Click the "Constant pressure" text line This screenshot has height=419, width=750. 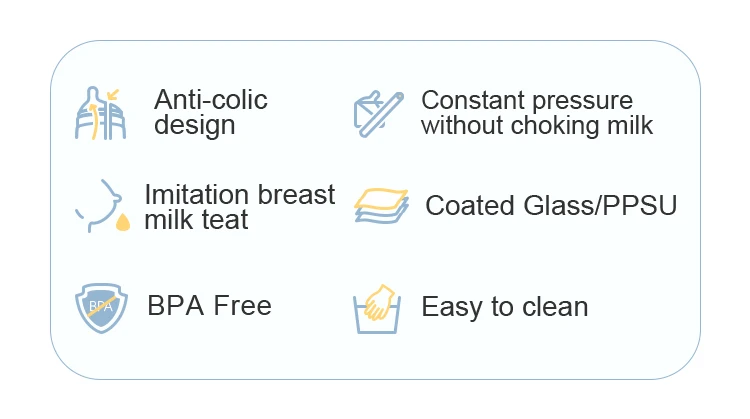pyautogui.click(x=527, y=100)
